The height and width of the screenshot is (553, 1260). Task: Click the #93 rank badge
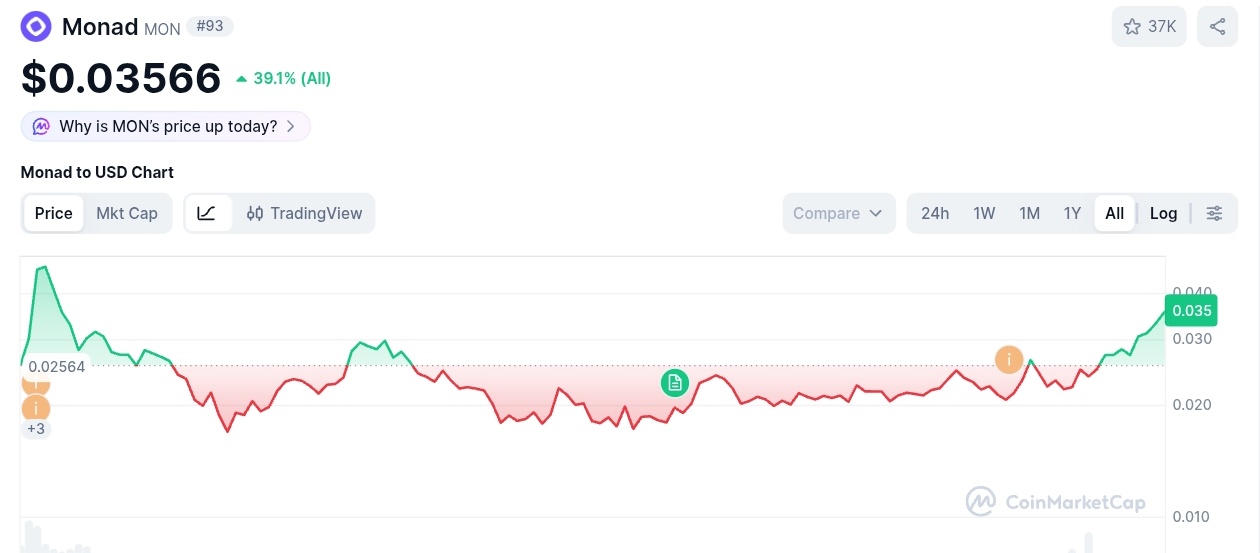click(210, 26)
